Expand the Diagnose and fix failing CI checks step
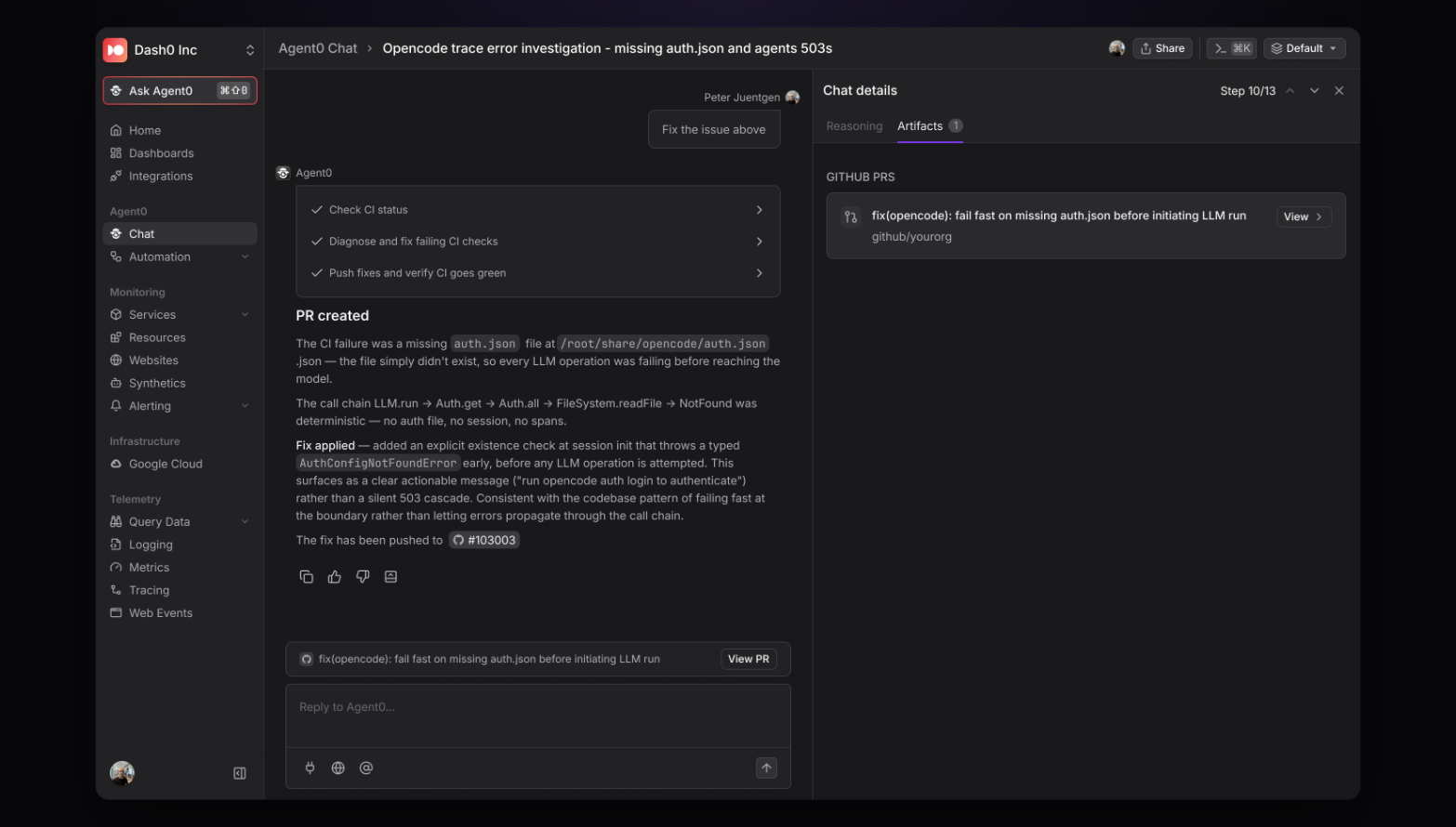 pyautogui.click(x=537, y=242)
